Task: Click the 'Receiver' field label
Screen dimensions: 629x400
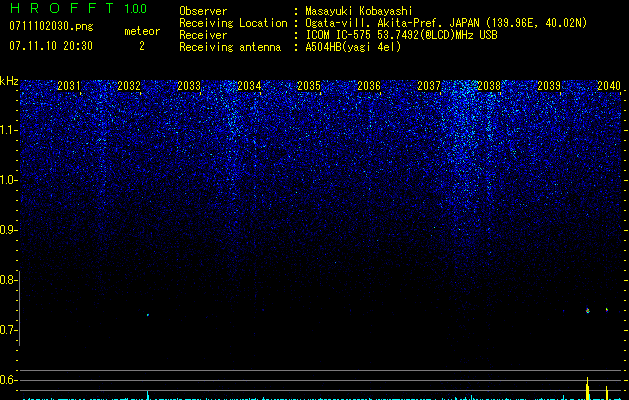Action: pyautogui.click(x=203, y=35)
